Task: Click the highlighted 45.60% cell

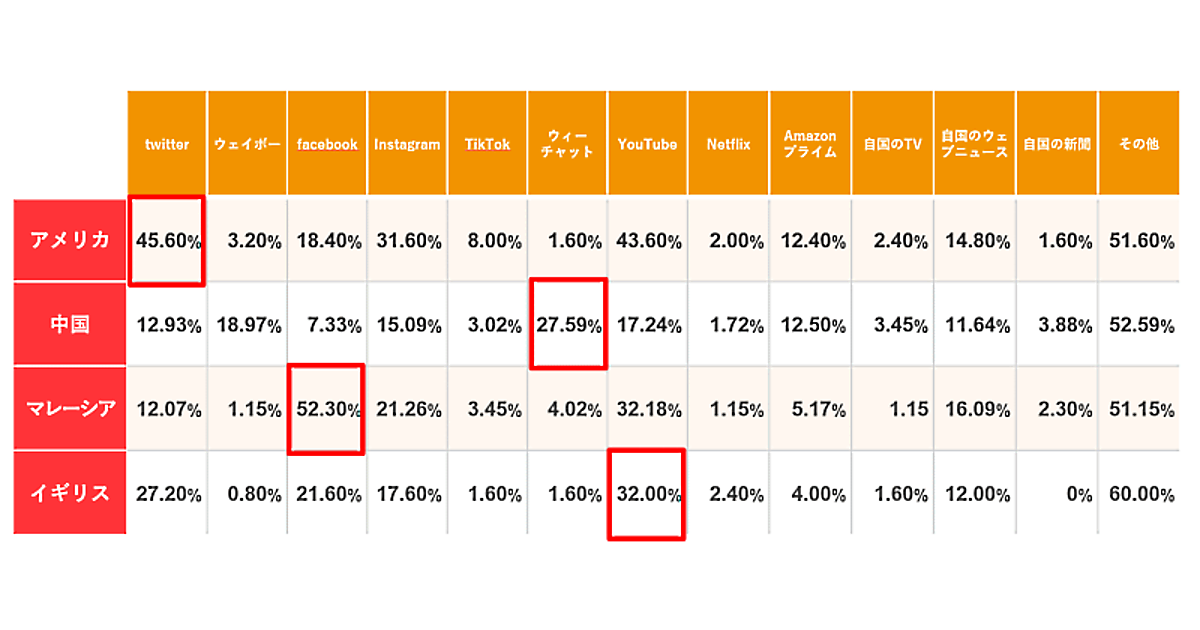Action: 166,241
